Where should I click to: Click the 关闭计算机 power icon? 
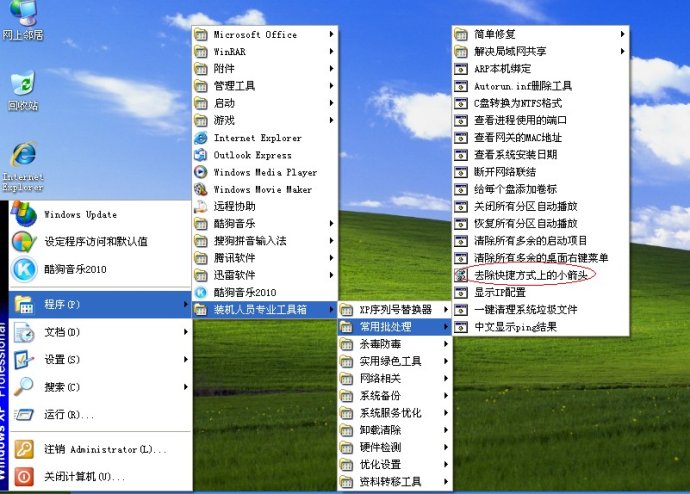(x=24, y=476)
